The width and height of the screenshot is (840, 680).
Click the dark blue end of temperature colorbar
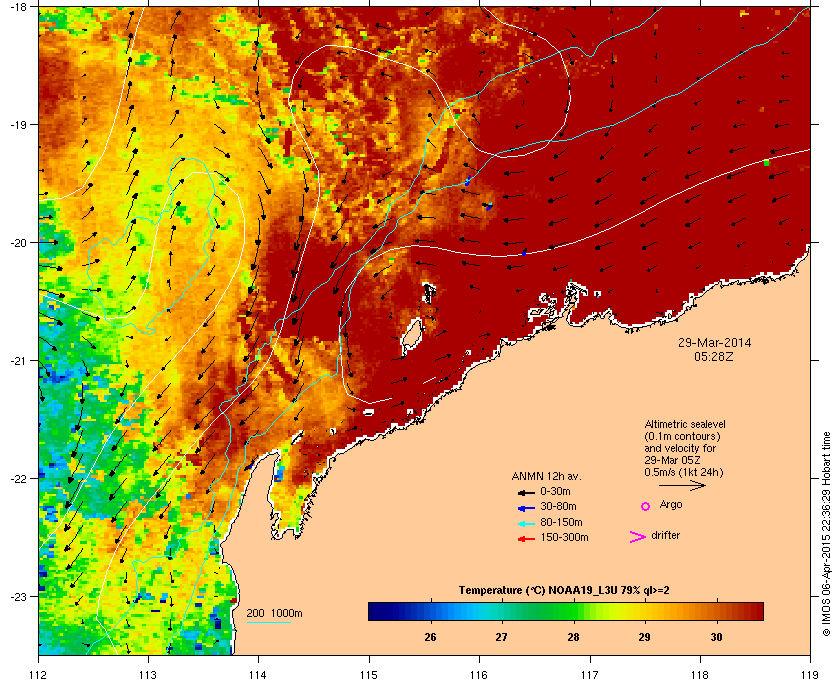click(x=376, y=611)
